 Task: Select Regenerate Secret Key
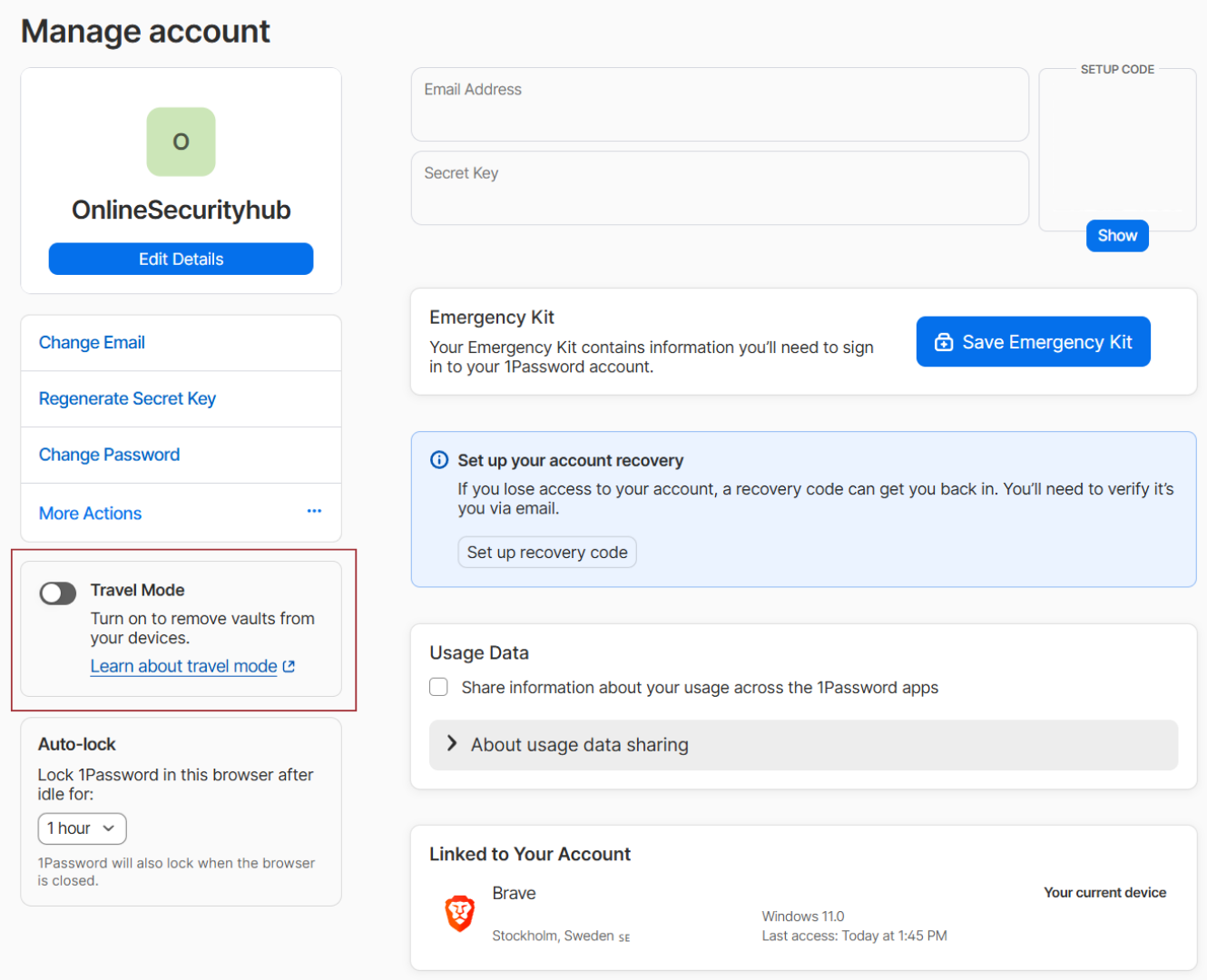(127, 399)
